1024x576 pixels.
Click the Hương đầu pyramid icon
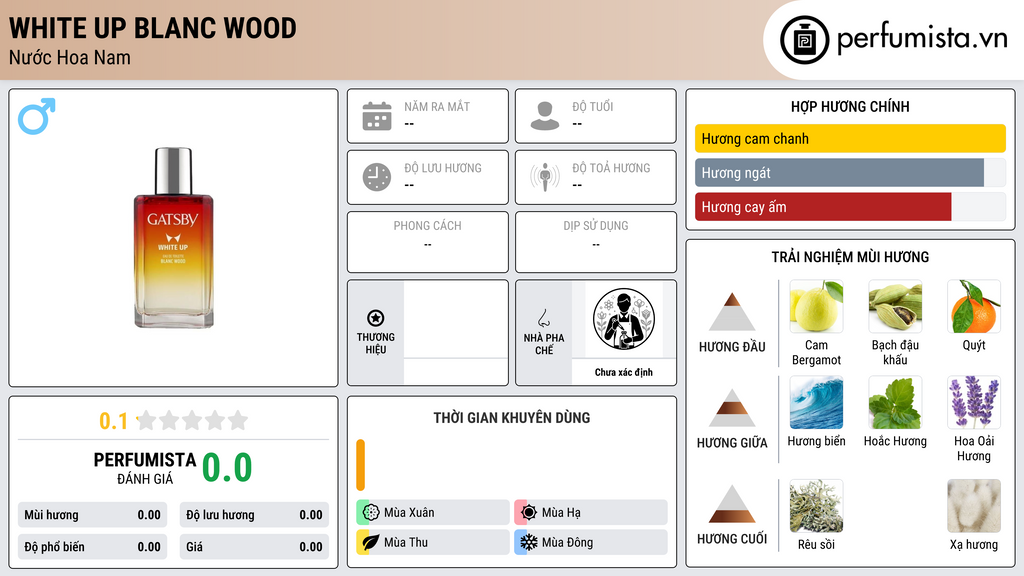pos(732,312)
